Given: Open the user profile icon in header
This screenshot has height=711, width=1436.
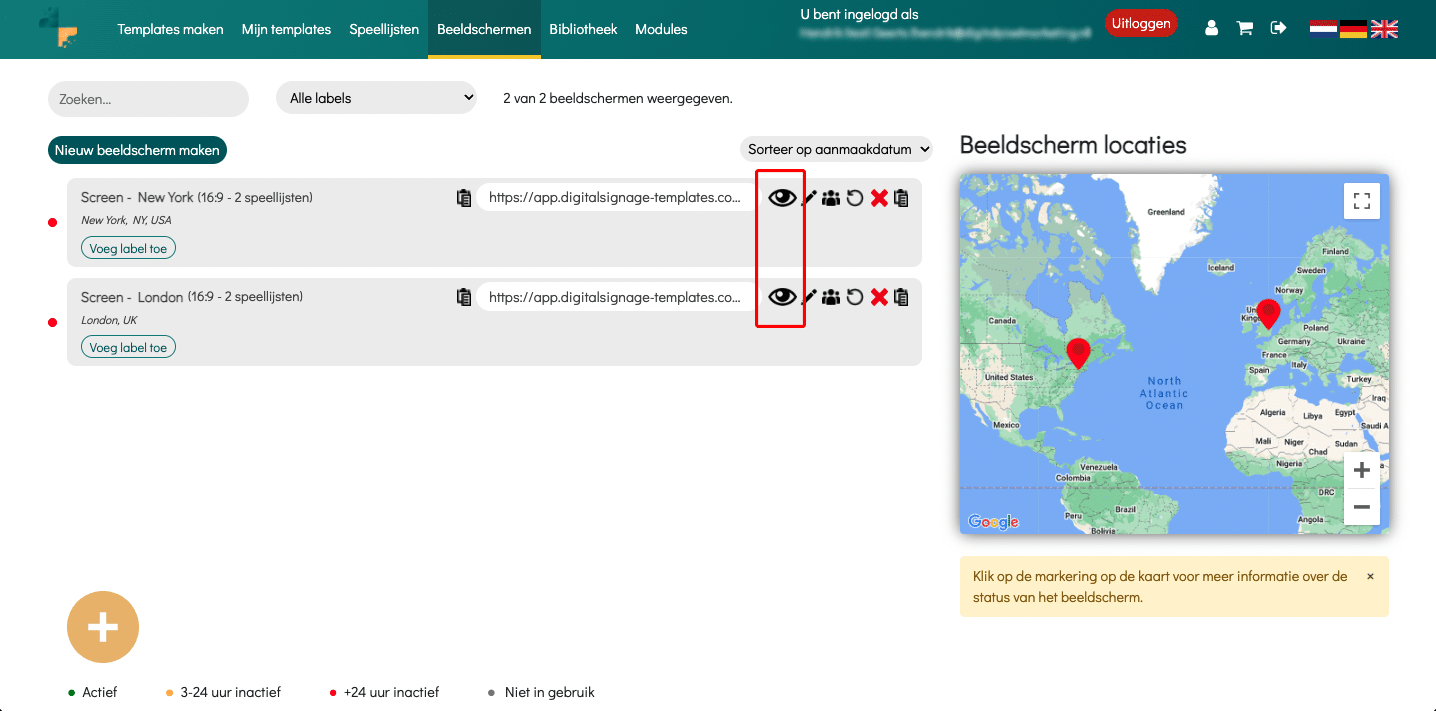Looking at the screenshot, I should click(1212, 28).
